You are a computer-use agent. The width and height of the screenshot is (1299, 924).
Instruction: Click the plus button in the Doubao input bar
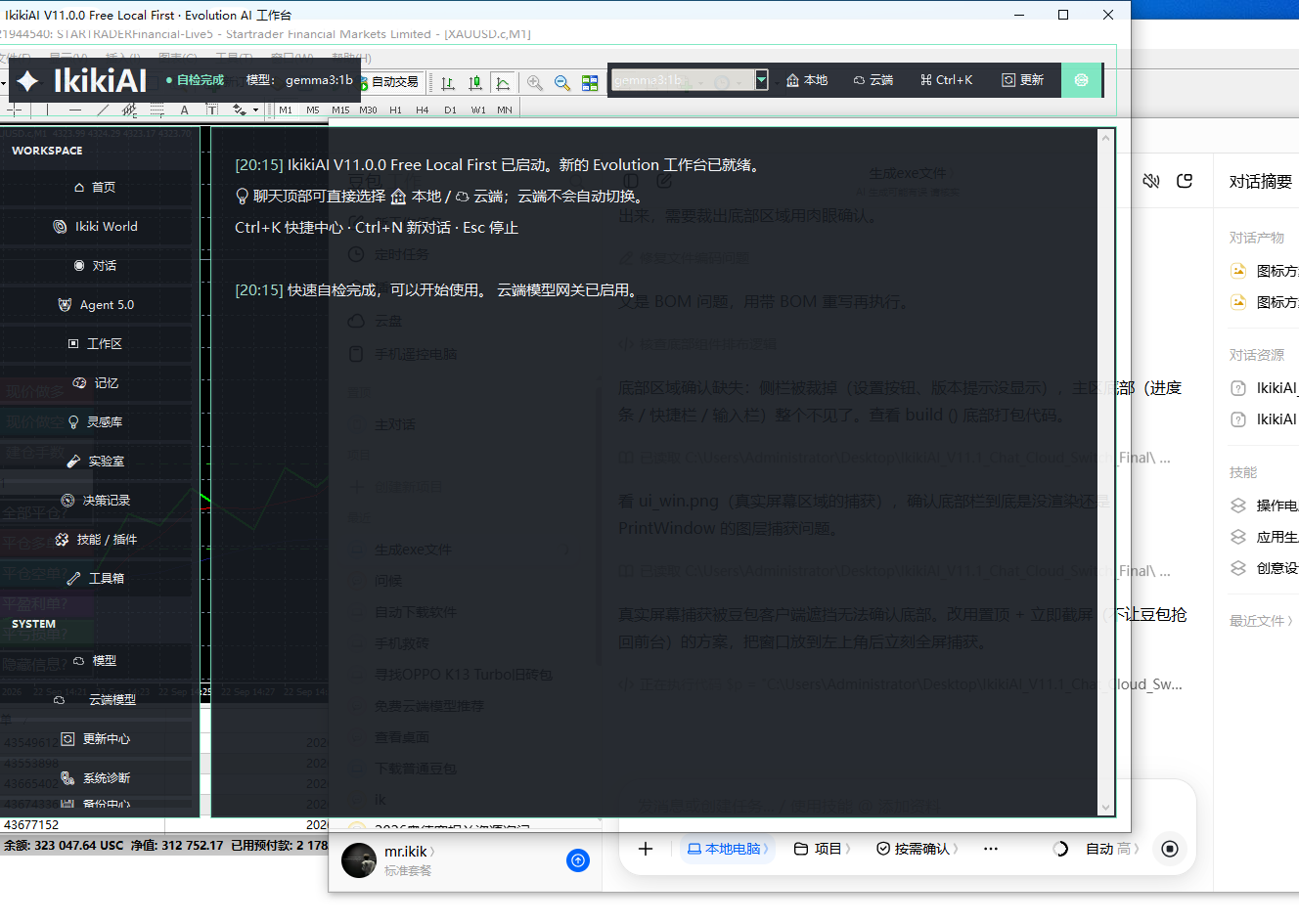coord(646,849)
